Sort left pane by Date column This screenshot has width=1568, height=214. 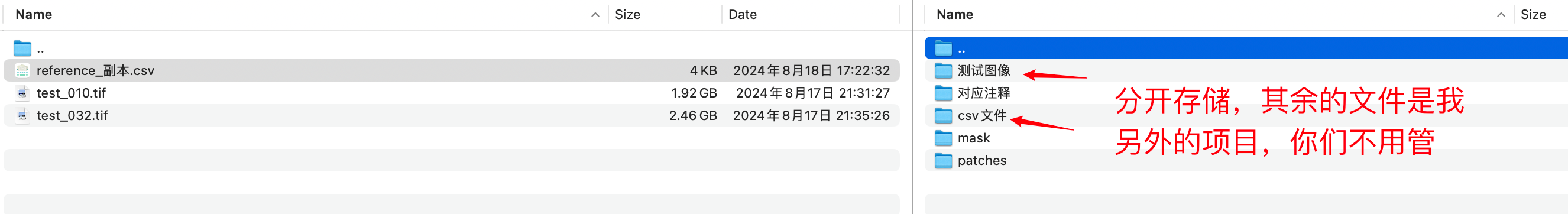click(743, 15)
